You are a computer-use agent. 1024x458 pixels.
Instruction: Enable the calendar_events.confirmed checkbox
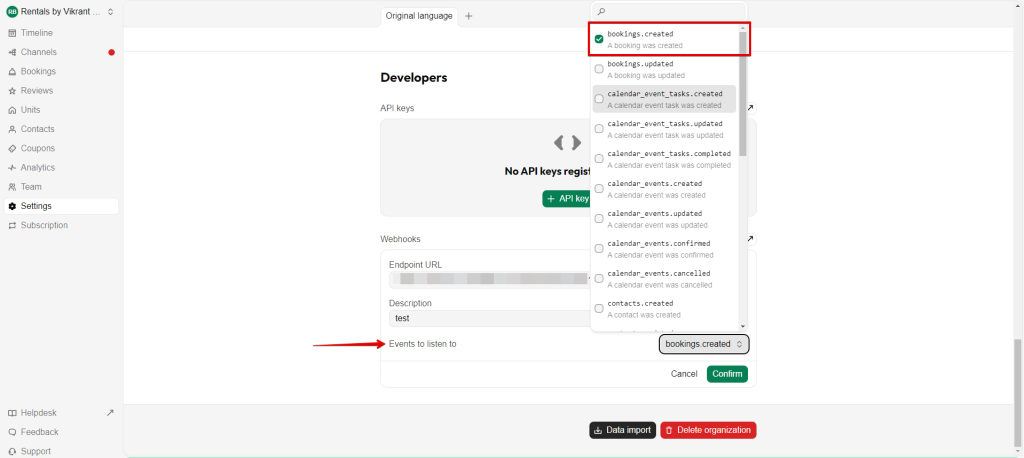[x=599, y=248]
